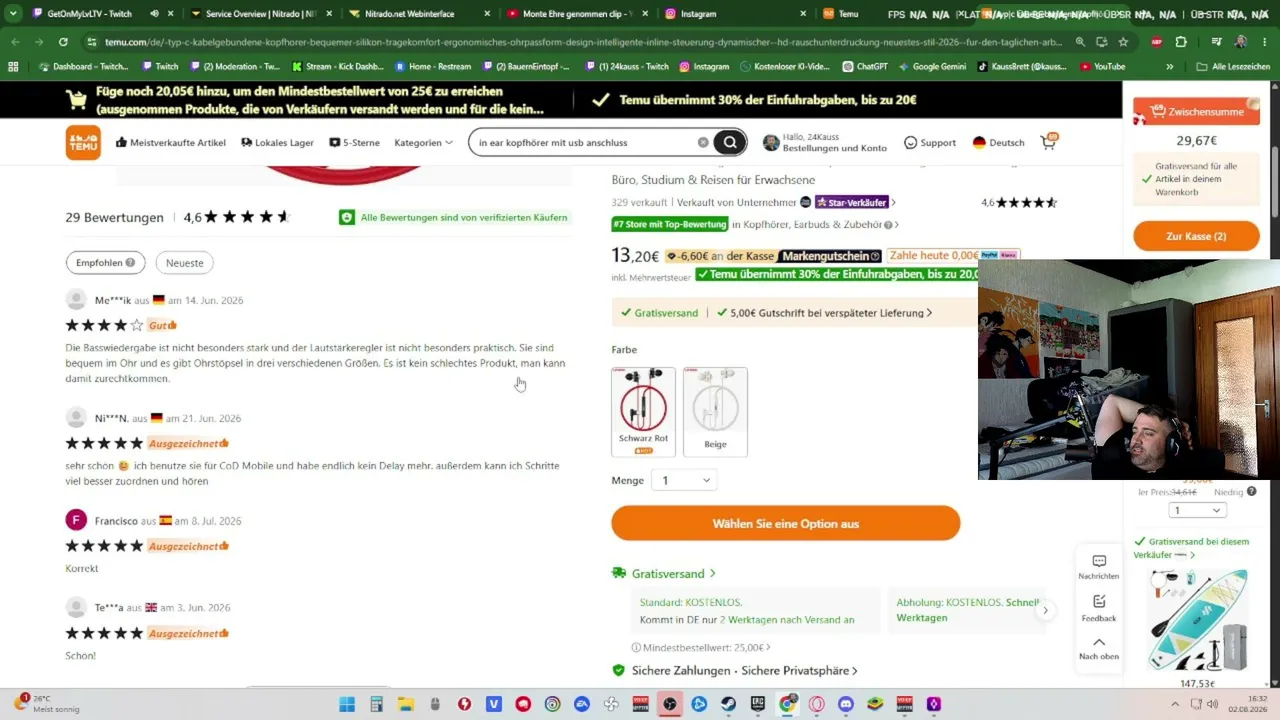The width and height of the screenshot is (1280, 720).
Task: Choose the Schwarz Rot color option
Action: 643,412
